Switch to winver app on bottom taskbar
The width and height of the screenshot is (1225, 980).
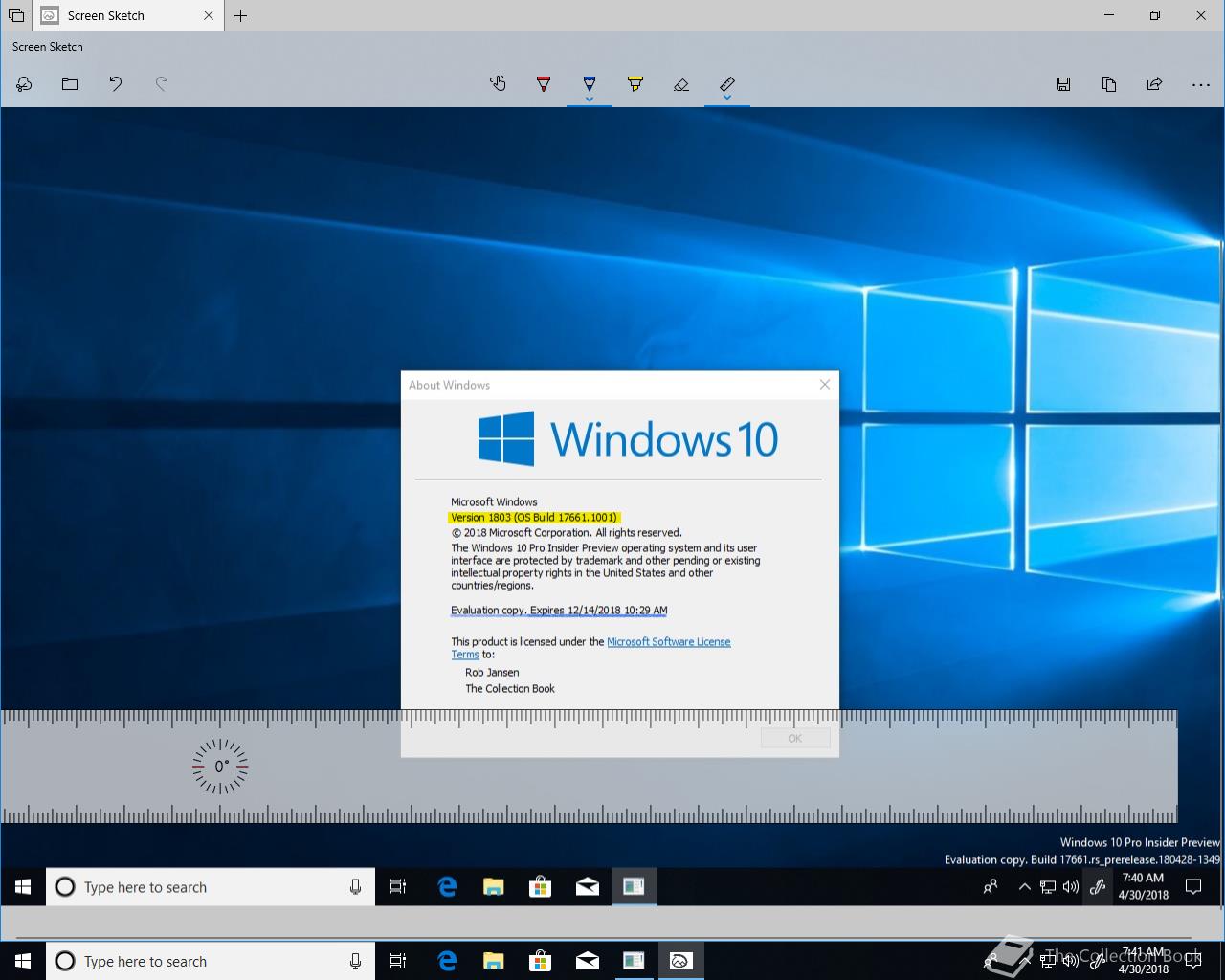pyautogui.click(x=634, y=960)
